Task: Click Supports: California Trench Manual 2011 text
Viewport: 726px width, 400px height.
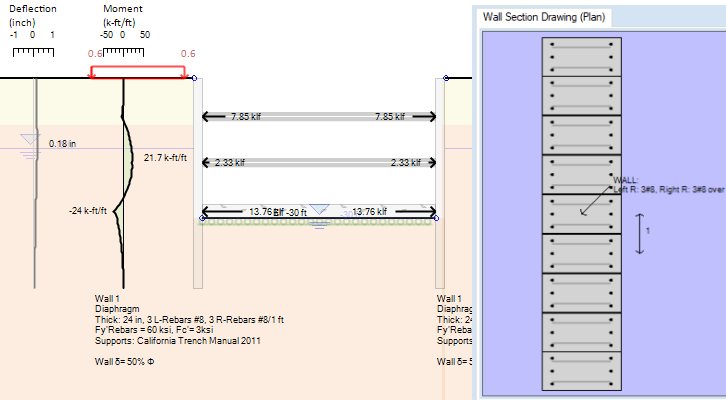Action: pos(178,341)
